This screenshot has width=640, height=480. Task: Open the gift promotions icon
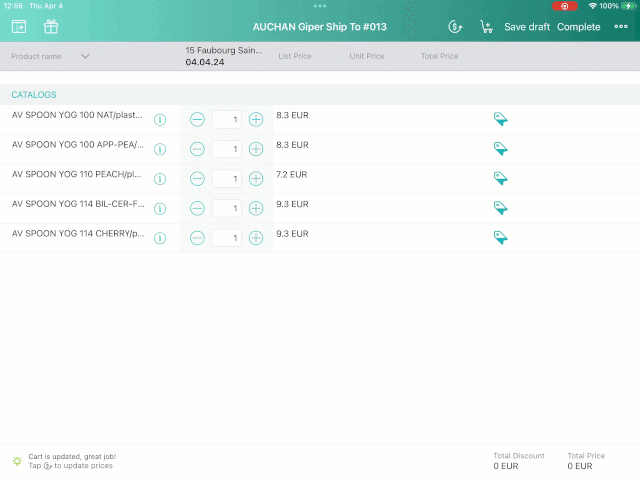click(x=51, y=27)
